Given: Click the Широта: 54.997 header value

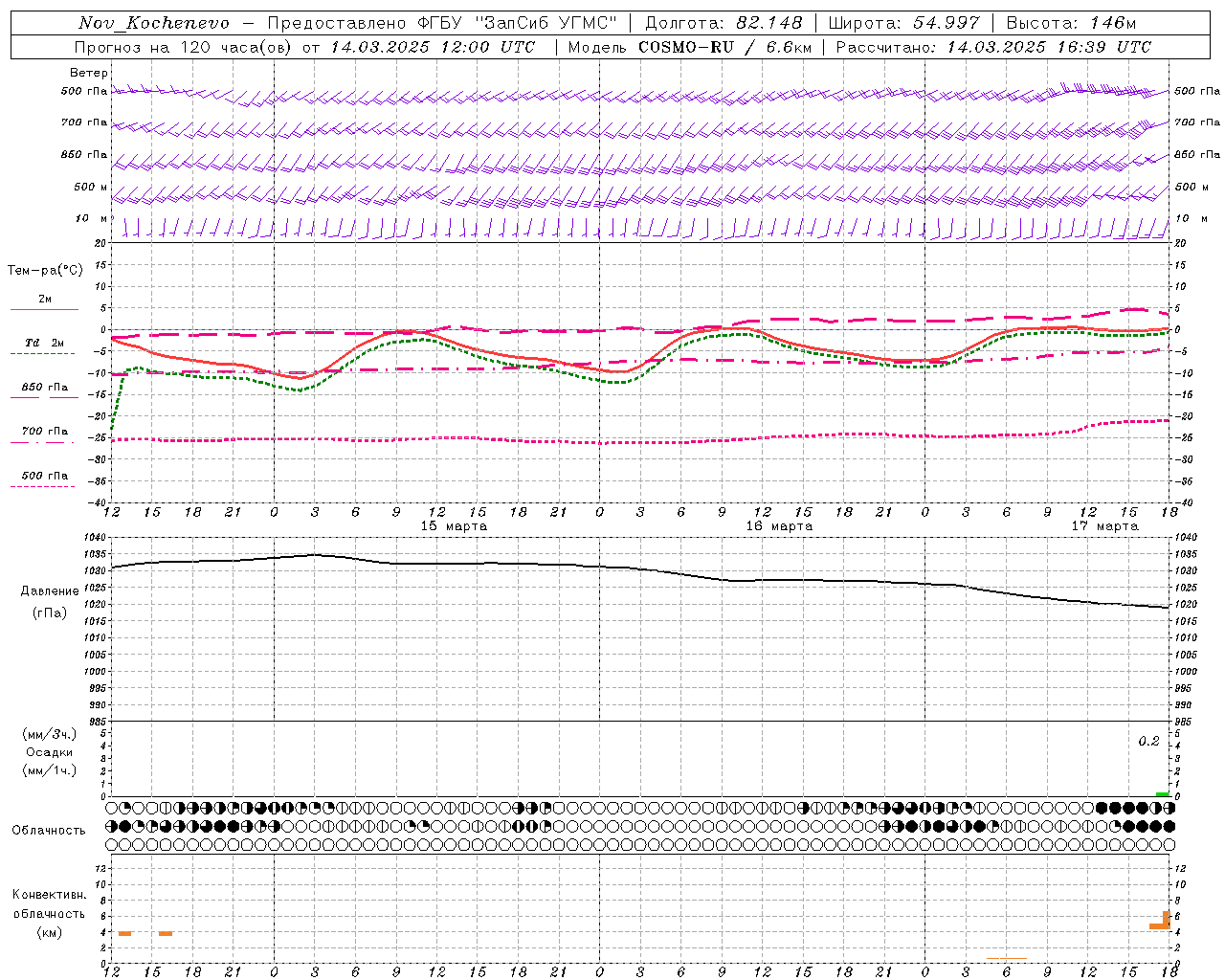Looking at the screenshot, I should (904, 23).
